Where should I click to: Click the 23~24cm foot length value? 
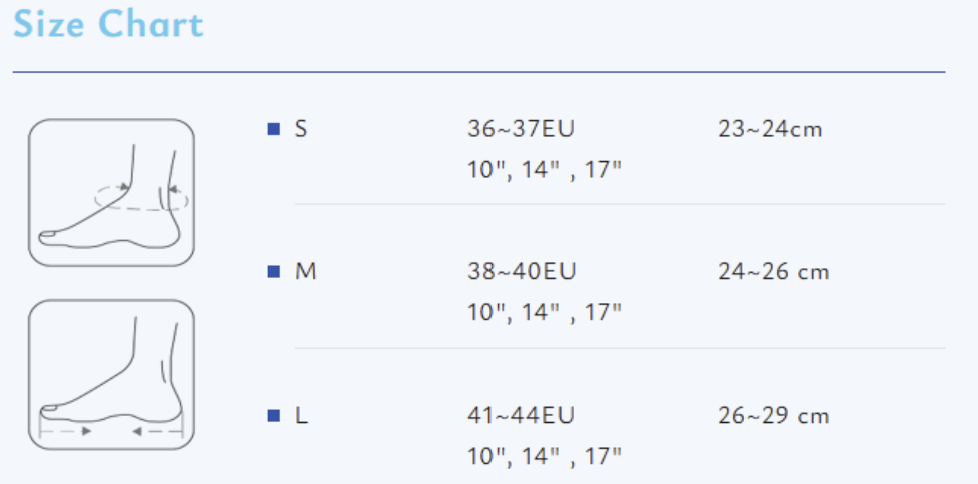point(770,129)
